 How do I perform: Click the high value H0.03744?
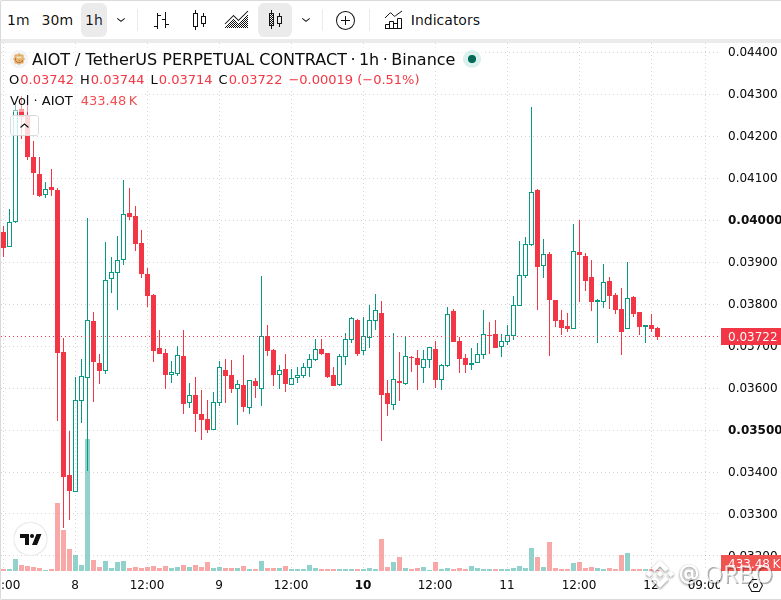[x=112, y=80]
